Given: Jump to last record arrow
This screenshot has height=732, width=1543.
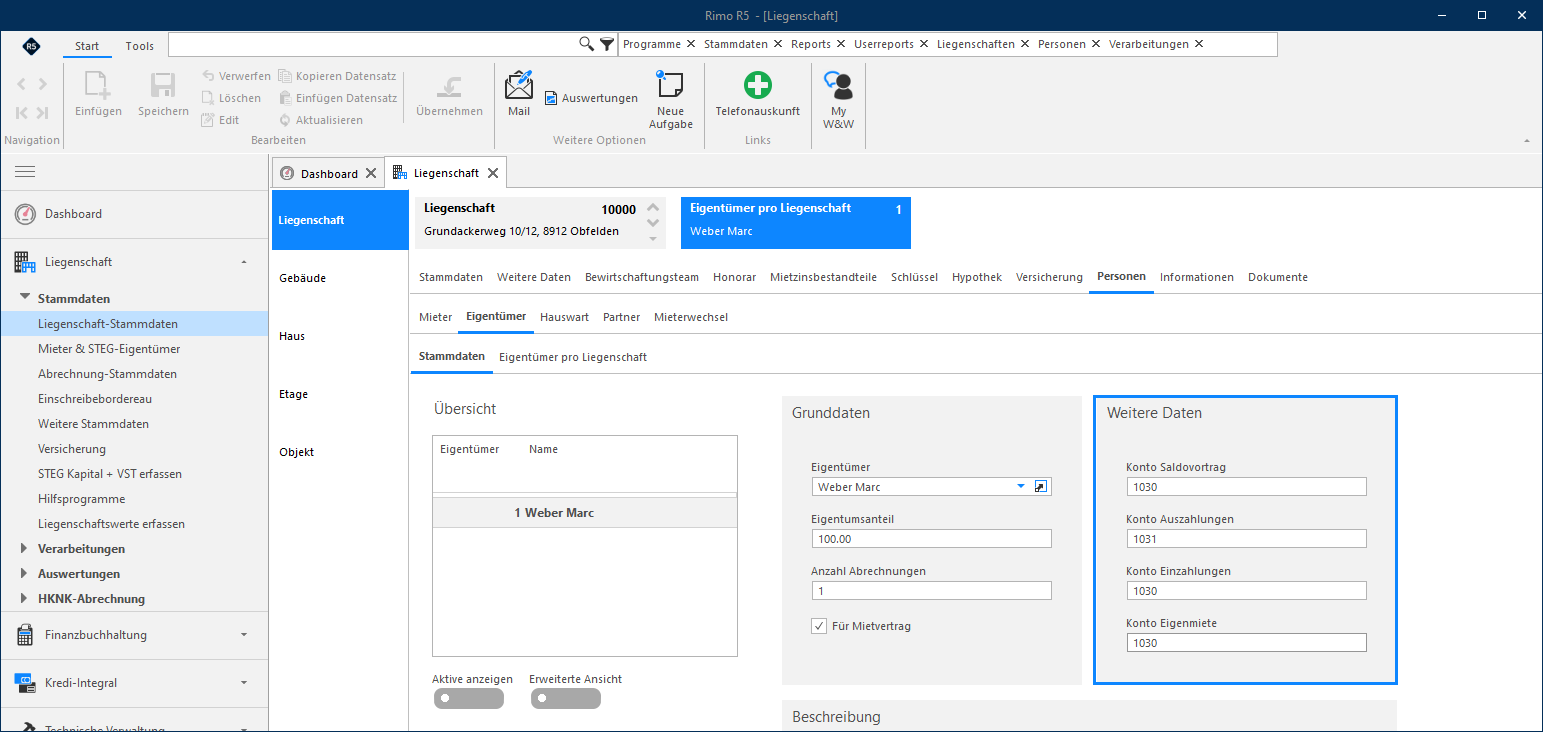Looking at the screenshot, I should pos(42,113).
